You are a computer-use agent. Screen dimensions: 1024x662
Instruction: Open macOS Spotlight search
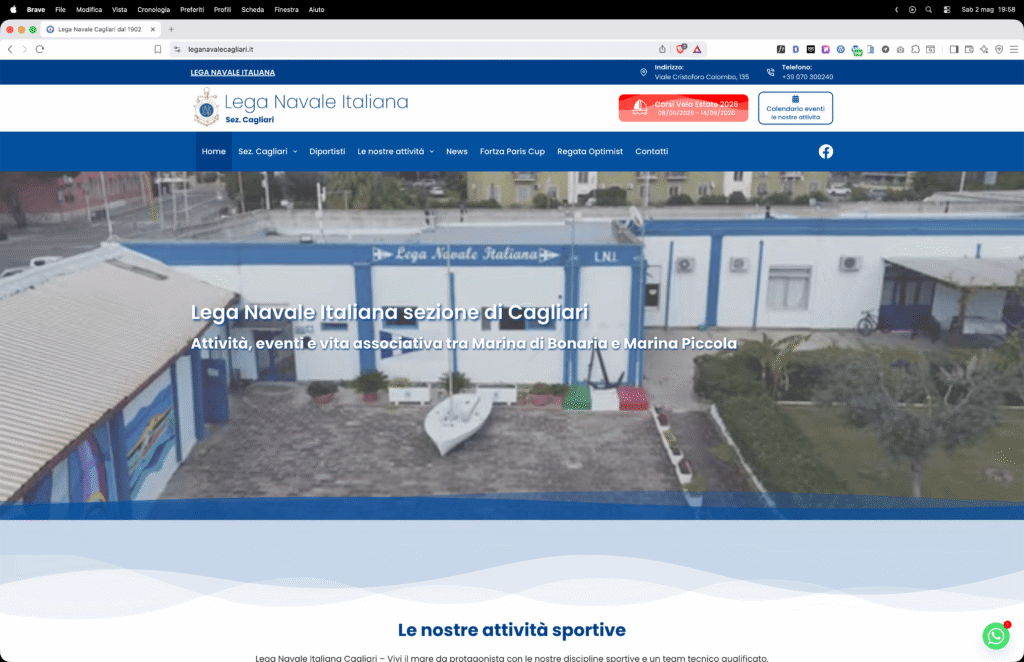click(x=929, y=10)
